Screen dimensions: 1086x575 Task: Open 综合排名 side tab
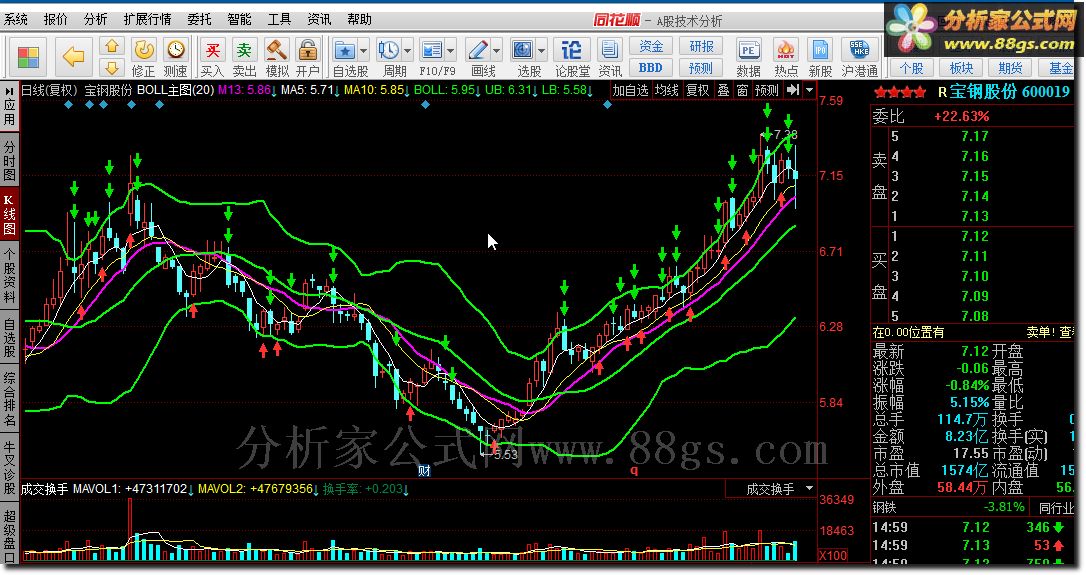click(x=9, y=399)
